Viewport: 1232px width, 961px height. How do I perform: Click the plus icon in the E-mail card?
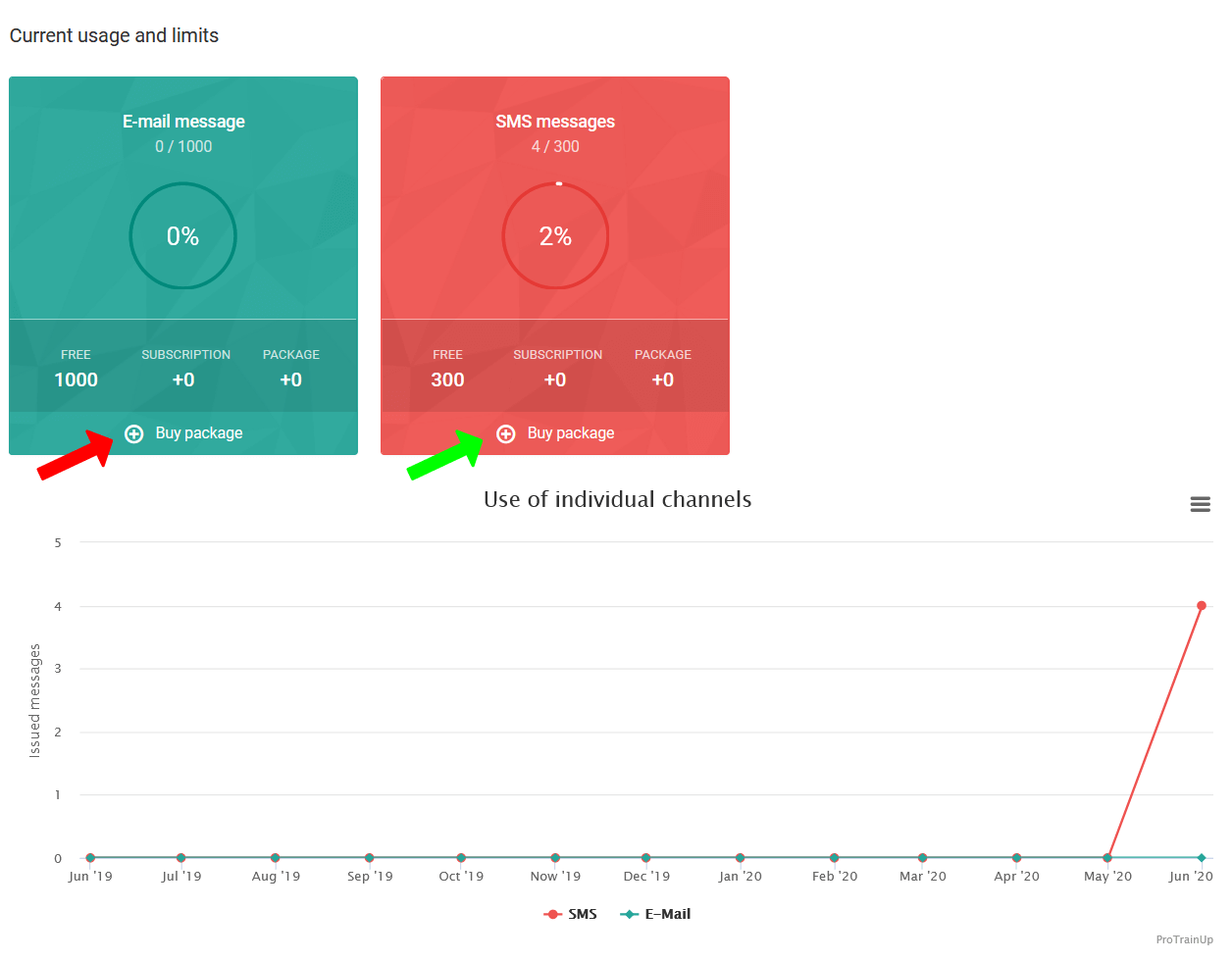tap(134, 433)
